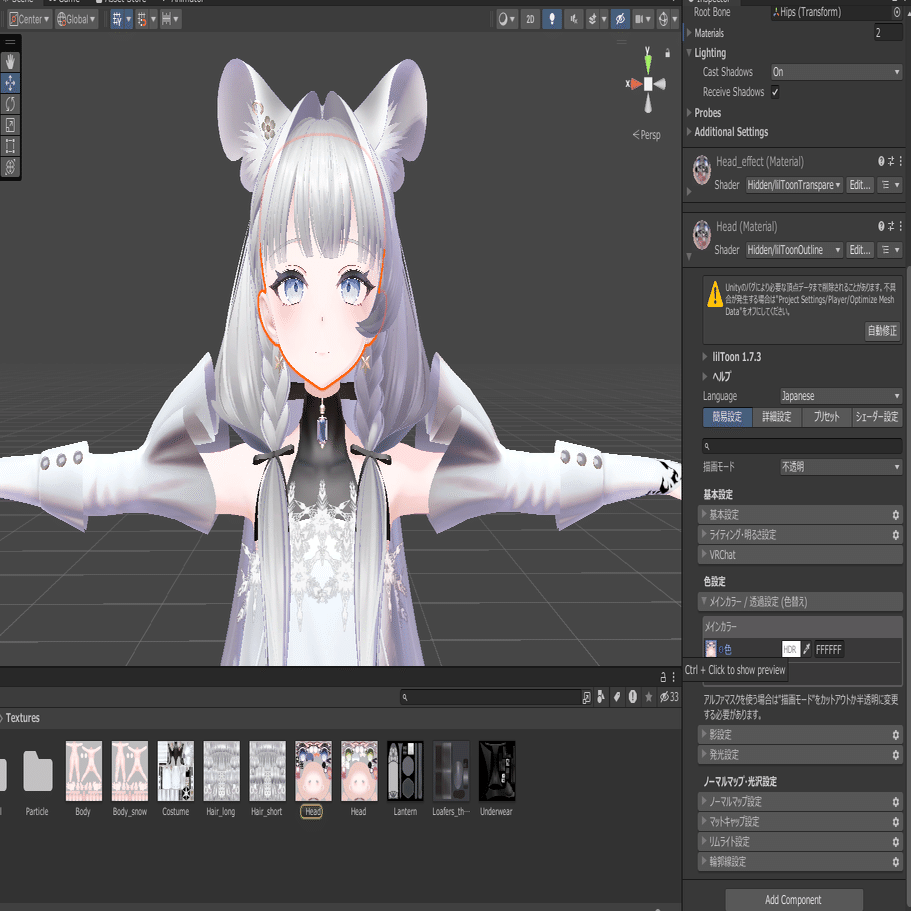Click the scene gizmo rotation lock icon
The height and width of the screenshot is (911, 911).
pos(668,53)
